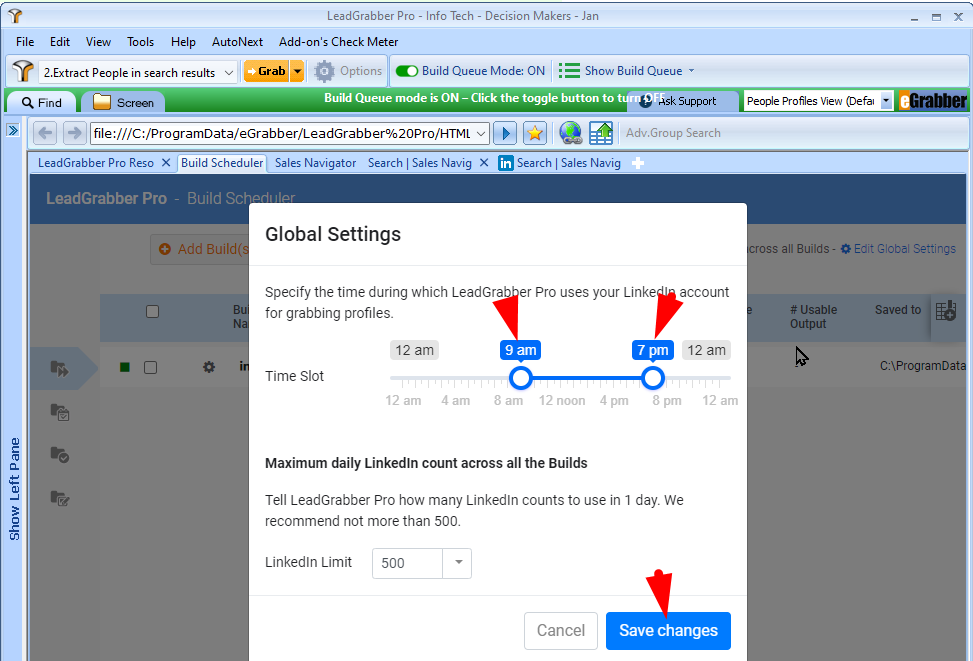This screenshot has width=973, height=661.
Task: Open the Edit menu
Action: click(60, 42)
